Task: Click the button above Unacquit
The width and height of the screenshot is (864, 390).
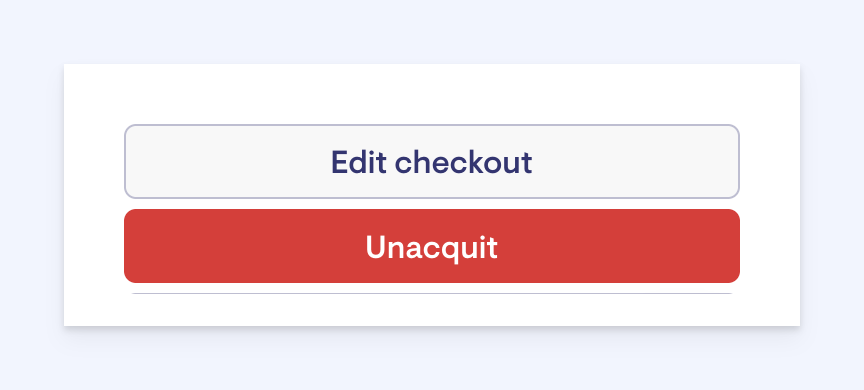Action: pos(431,161)
